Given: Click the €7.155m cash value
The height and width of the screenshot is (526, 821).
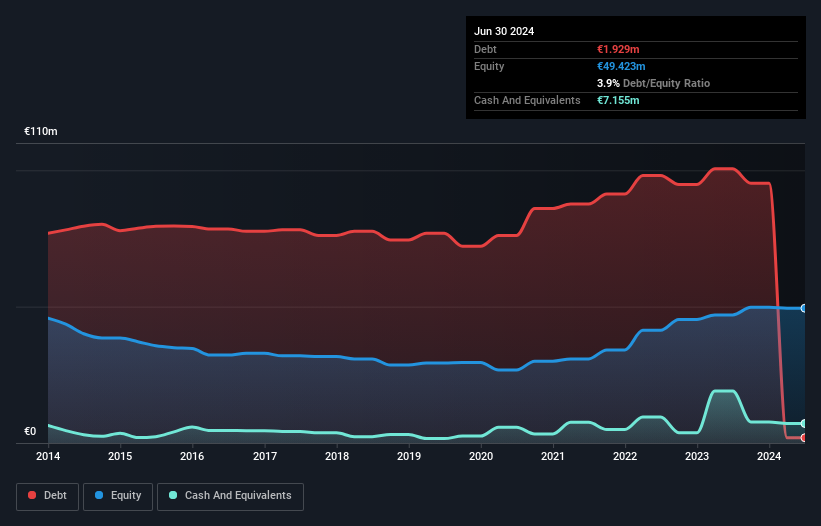Looking at the screenshot, I should [618, 100].
